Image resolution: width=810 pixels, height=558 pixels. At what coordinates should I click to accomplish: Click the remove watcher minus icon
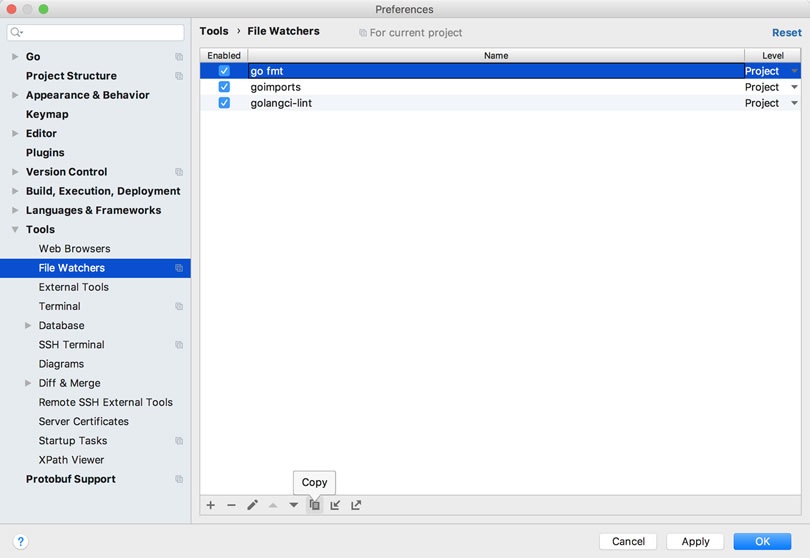tap(231, 505)
